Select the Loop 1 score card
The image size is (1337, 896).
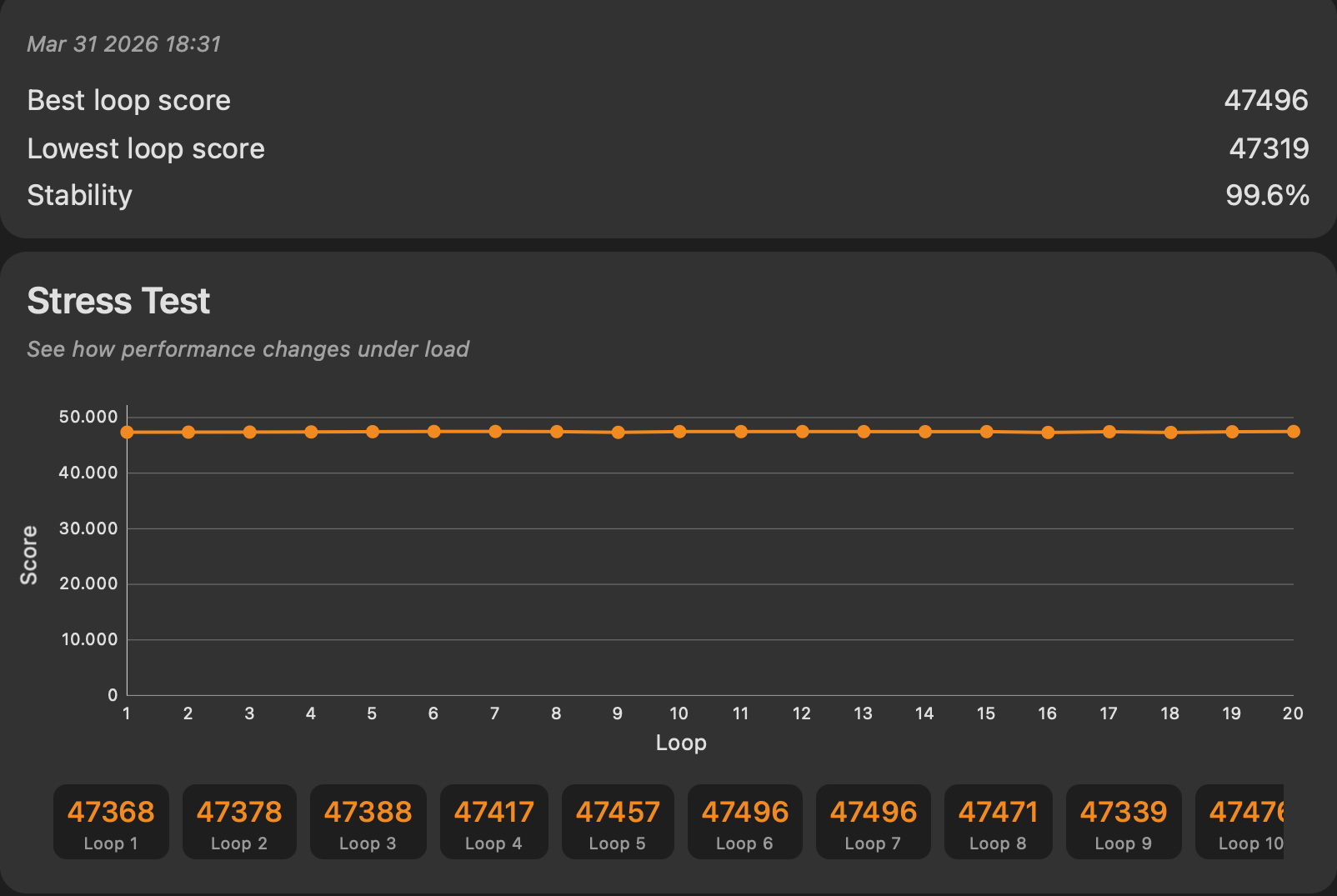point(111,822)
